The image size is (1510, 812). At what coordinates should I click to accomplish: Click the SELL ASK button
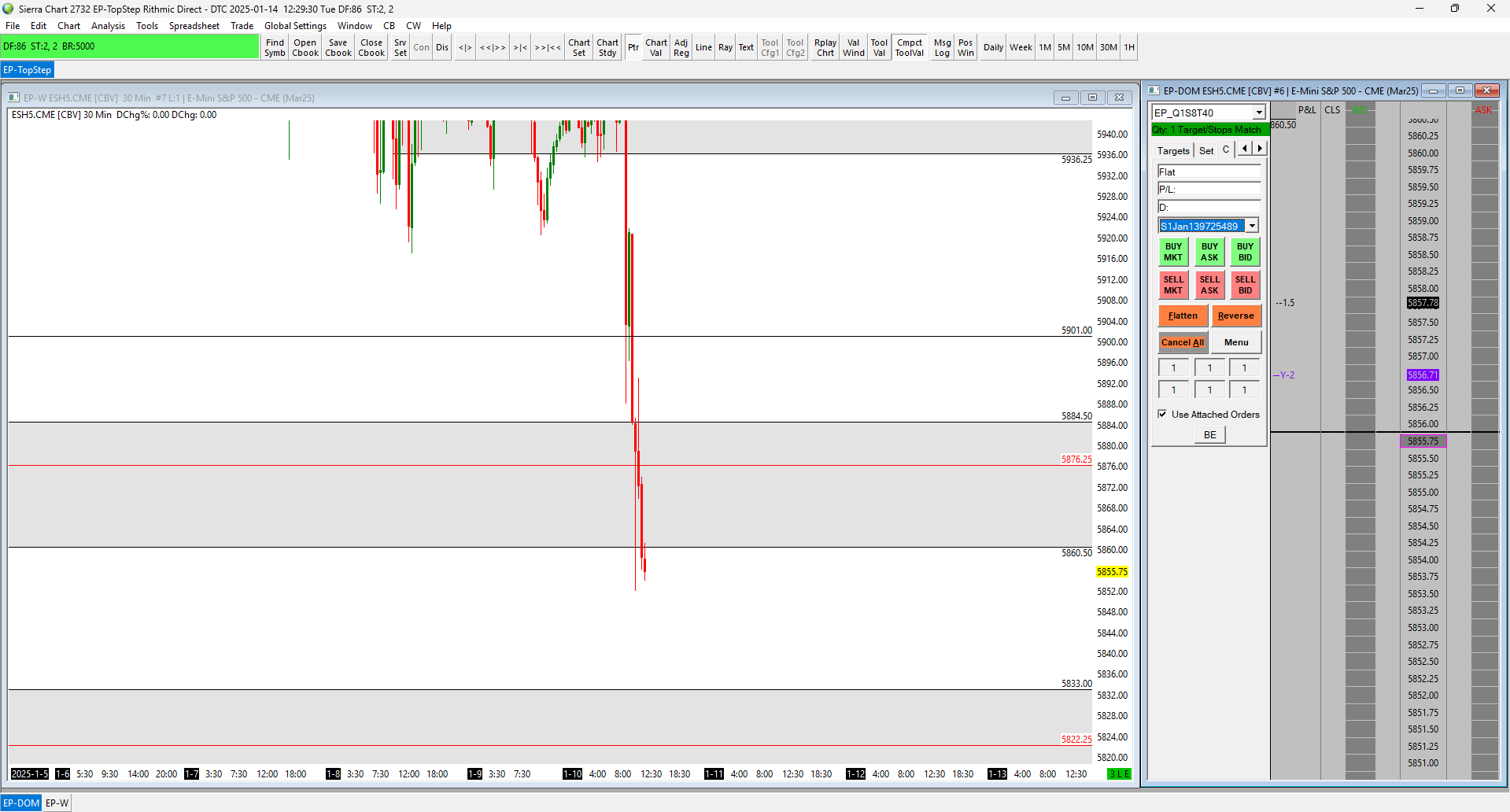[x=1209, y=285]
